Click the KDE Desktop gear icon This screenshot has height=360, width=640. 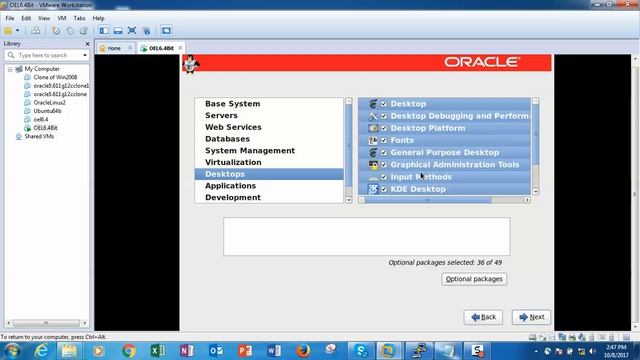coord(373,189)
